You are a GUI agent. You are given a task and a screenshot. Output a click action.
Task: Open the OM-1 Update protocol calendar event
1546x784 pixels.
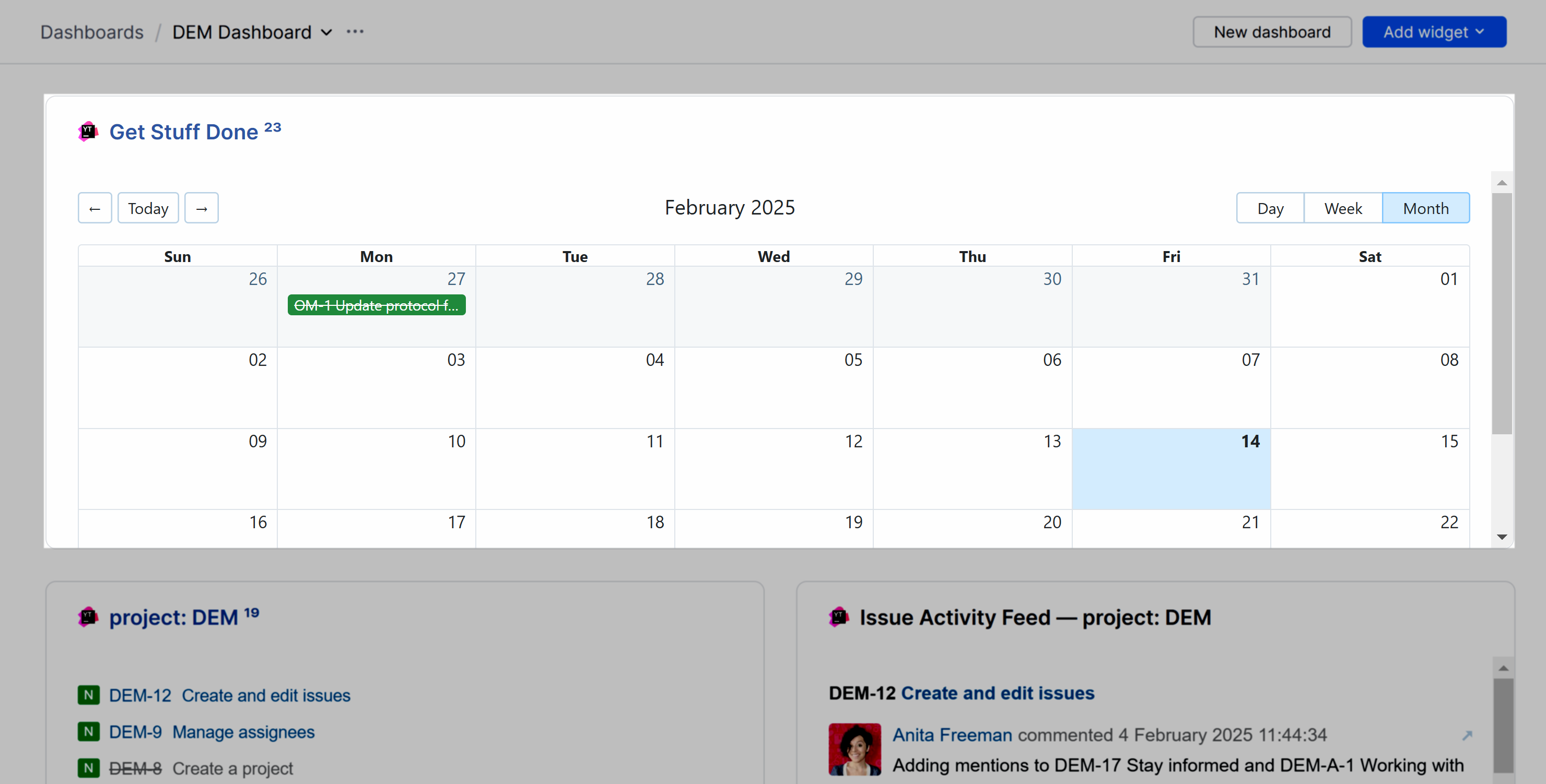376,305
